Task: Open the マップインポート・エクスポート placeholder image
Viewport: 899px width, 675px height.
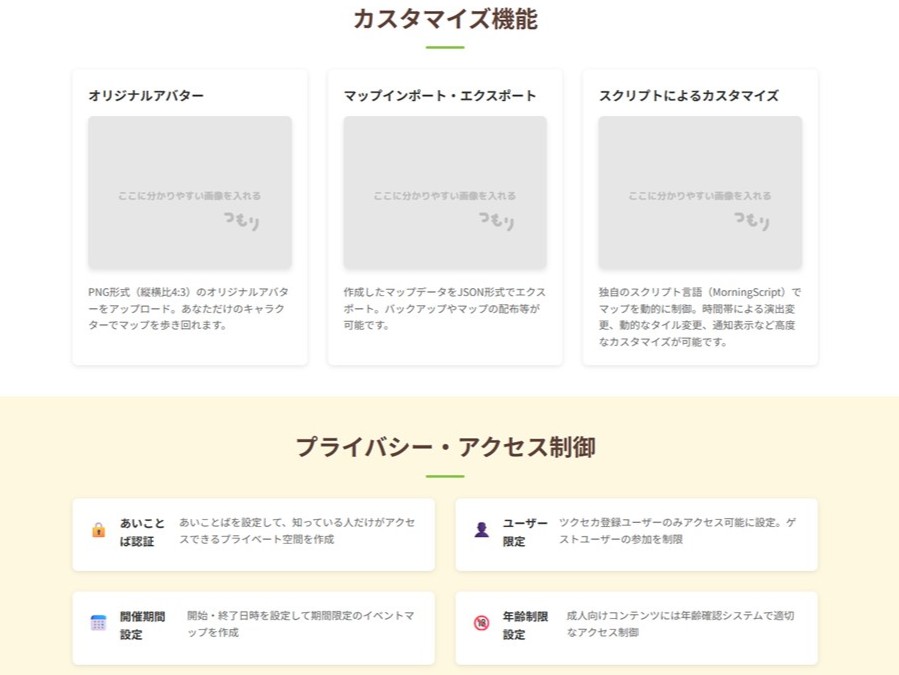Action: 444,190
